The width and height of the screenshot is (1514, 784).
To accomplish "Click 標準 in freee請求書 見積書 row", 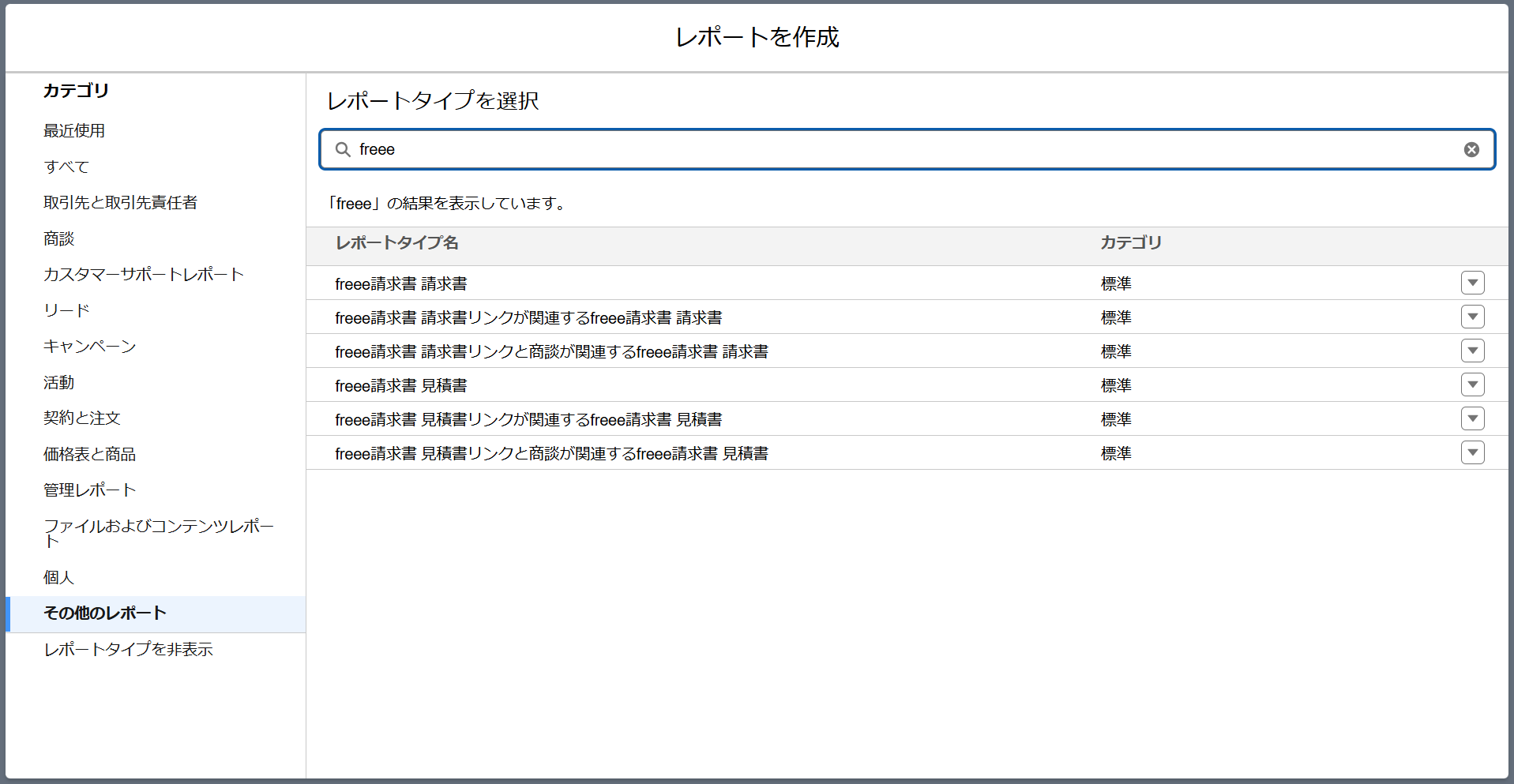I will coord(1116,385).
